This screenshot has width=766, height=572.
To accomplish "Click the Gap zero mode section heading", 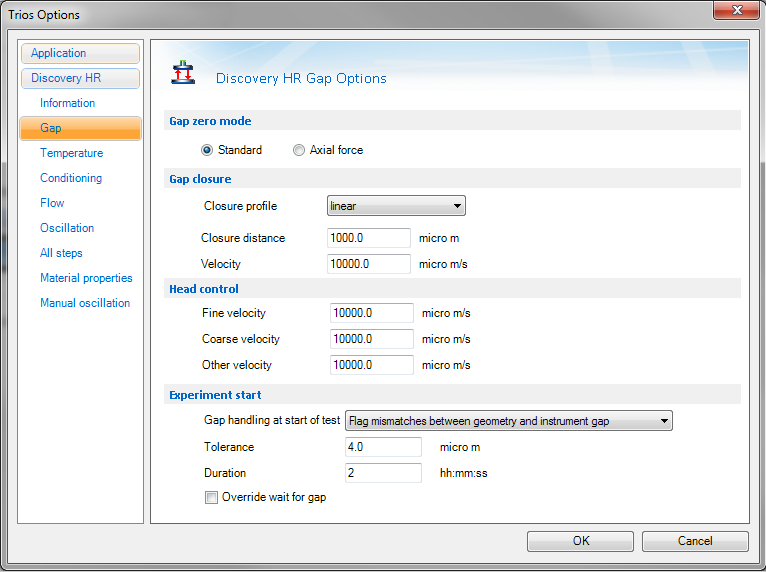I will coord(210,121).
